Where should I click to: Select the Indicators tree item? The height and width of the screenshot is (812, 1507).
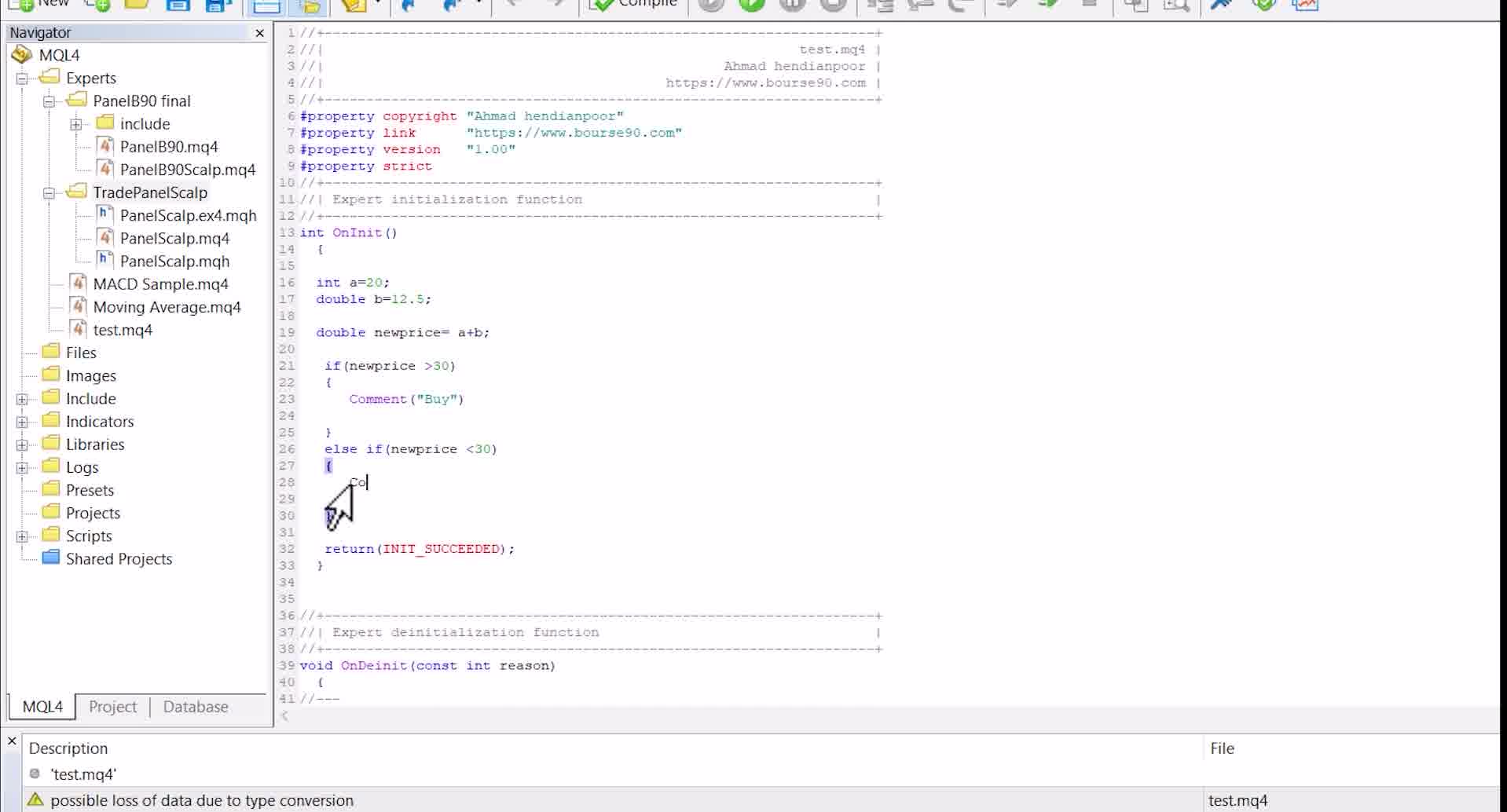(100, 422)
